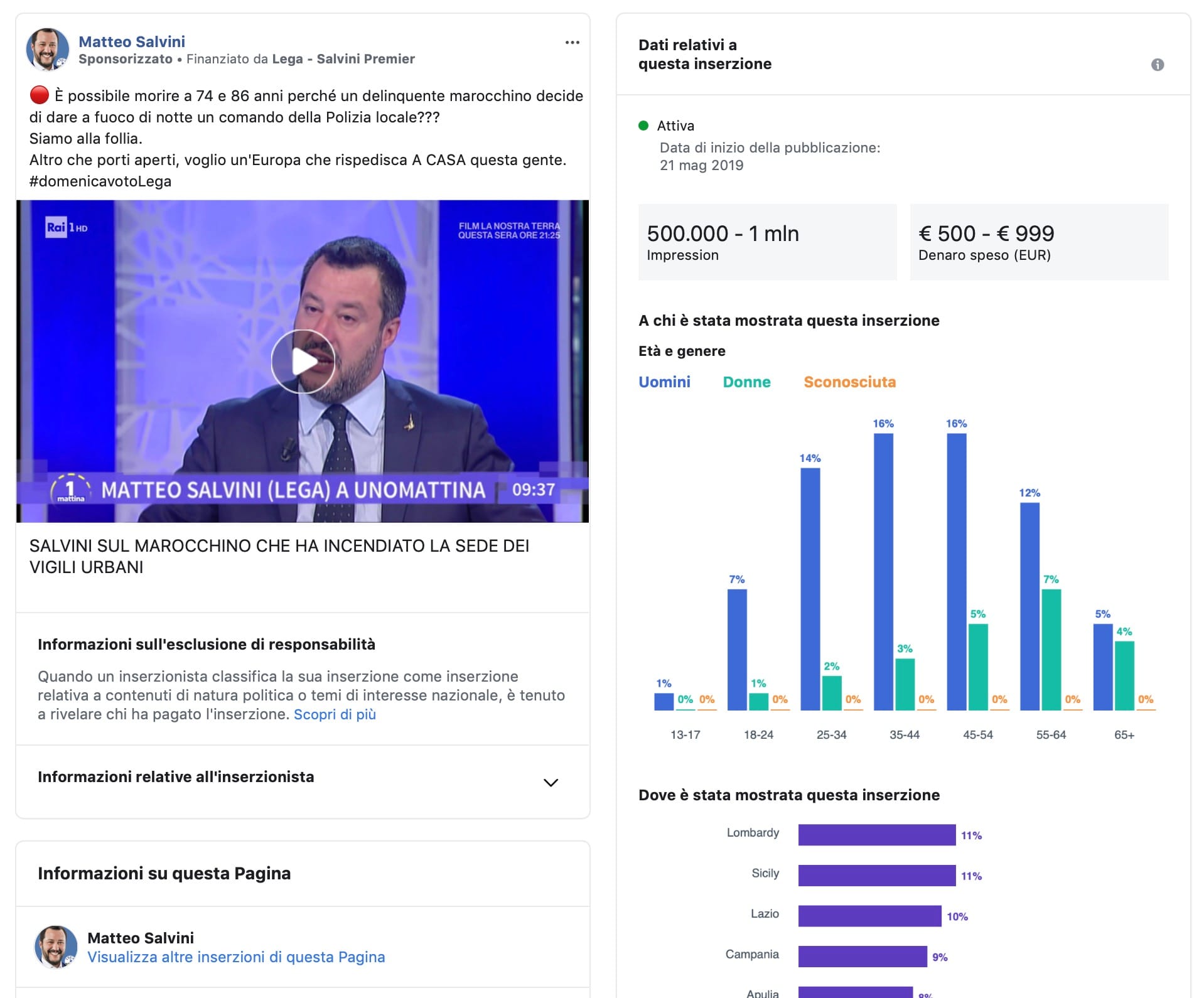Click the red circle emoji in post text
This screenshot has height=998, width=1204.
tap(39, 95)
